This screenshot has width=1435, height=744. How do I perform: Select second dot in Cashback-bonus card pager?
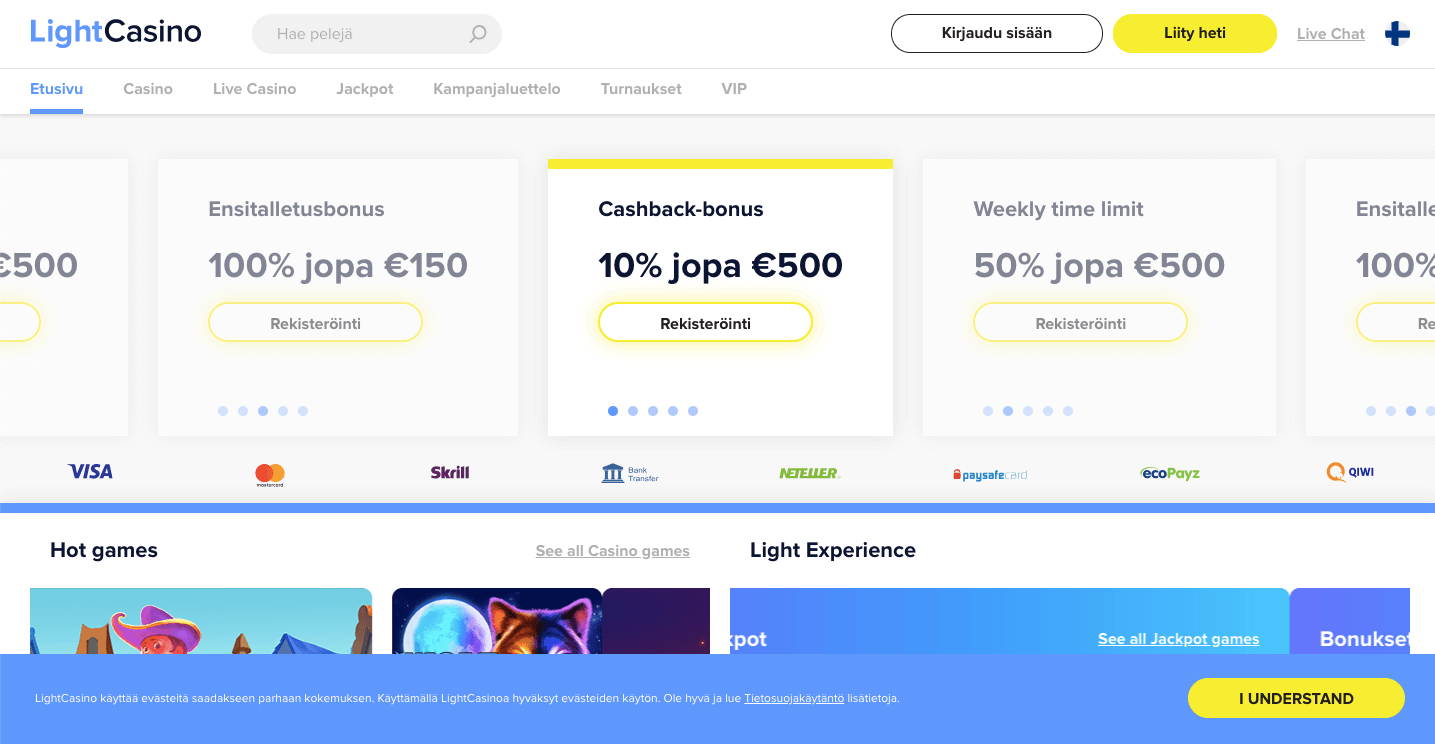pos(633,411)
